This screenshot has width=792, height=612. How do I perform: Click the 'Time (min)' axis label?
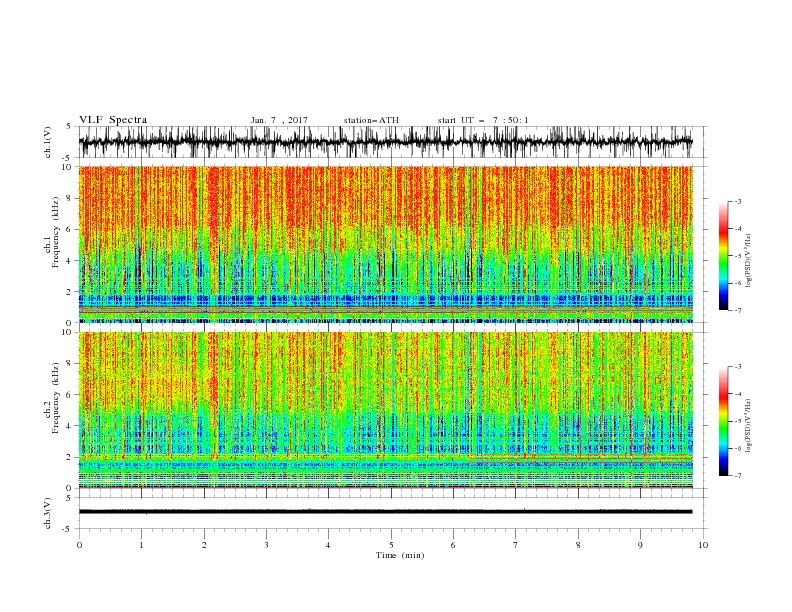(400, 555)
